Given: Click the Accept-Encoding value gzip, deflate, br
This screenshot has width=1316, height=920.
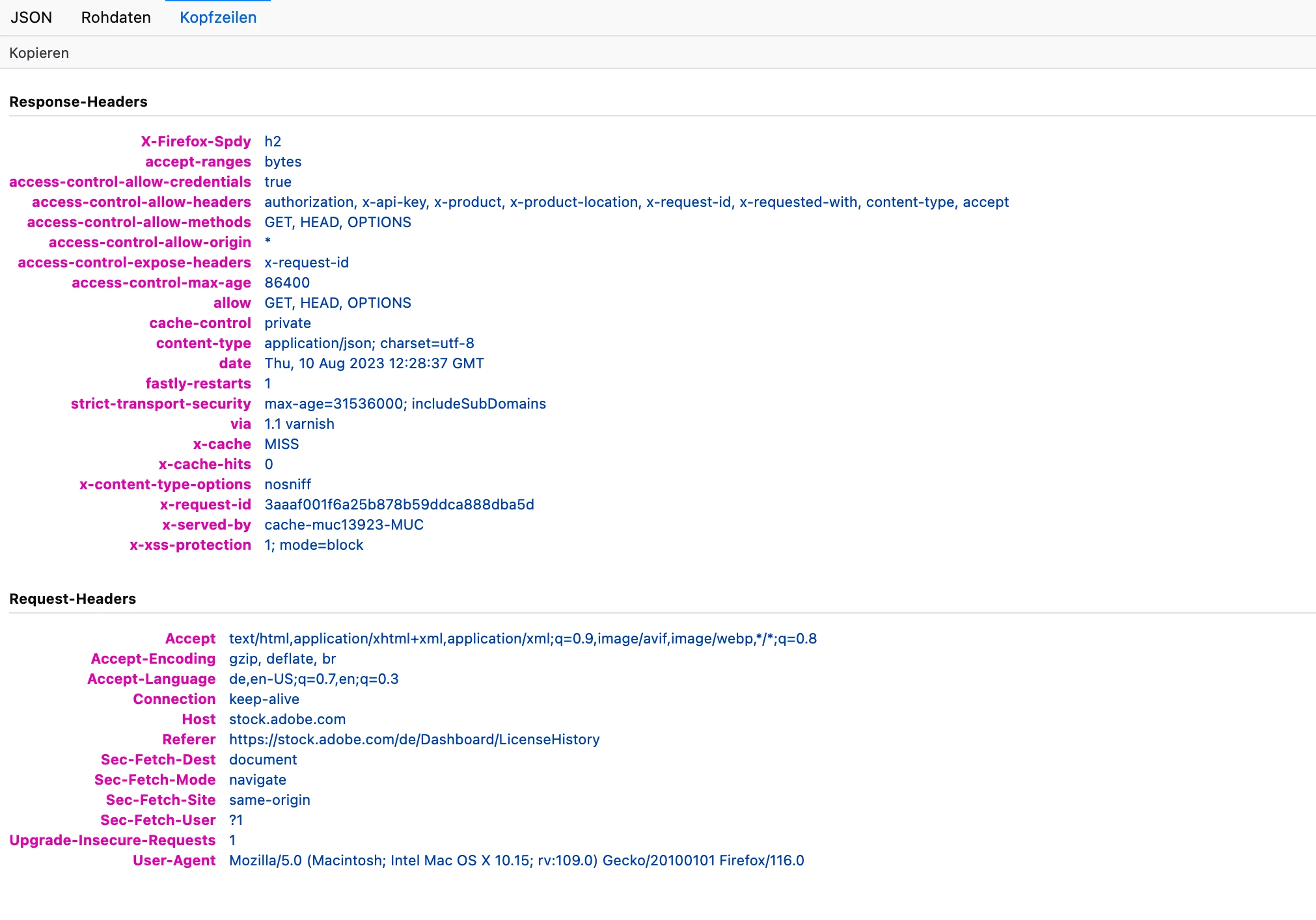Looking at the screenshot, I should pyautogui.click(x=282, y=658).
